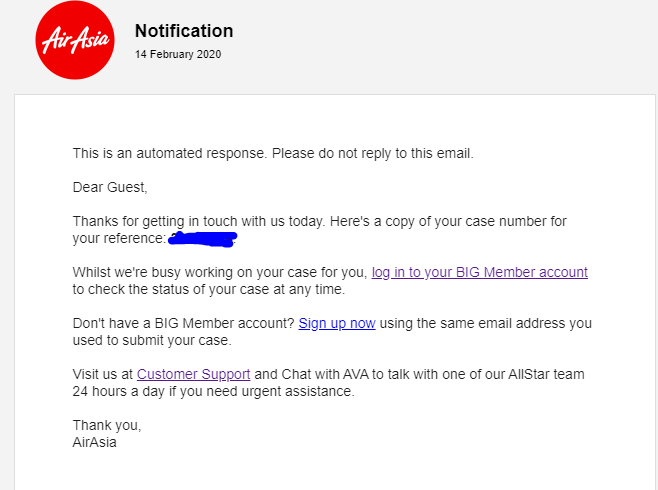This screenshot has width=658, height=490.
Task: Click the Thank you closing text
Action: click(x=107, y=425)
